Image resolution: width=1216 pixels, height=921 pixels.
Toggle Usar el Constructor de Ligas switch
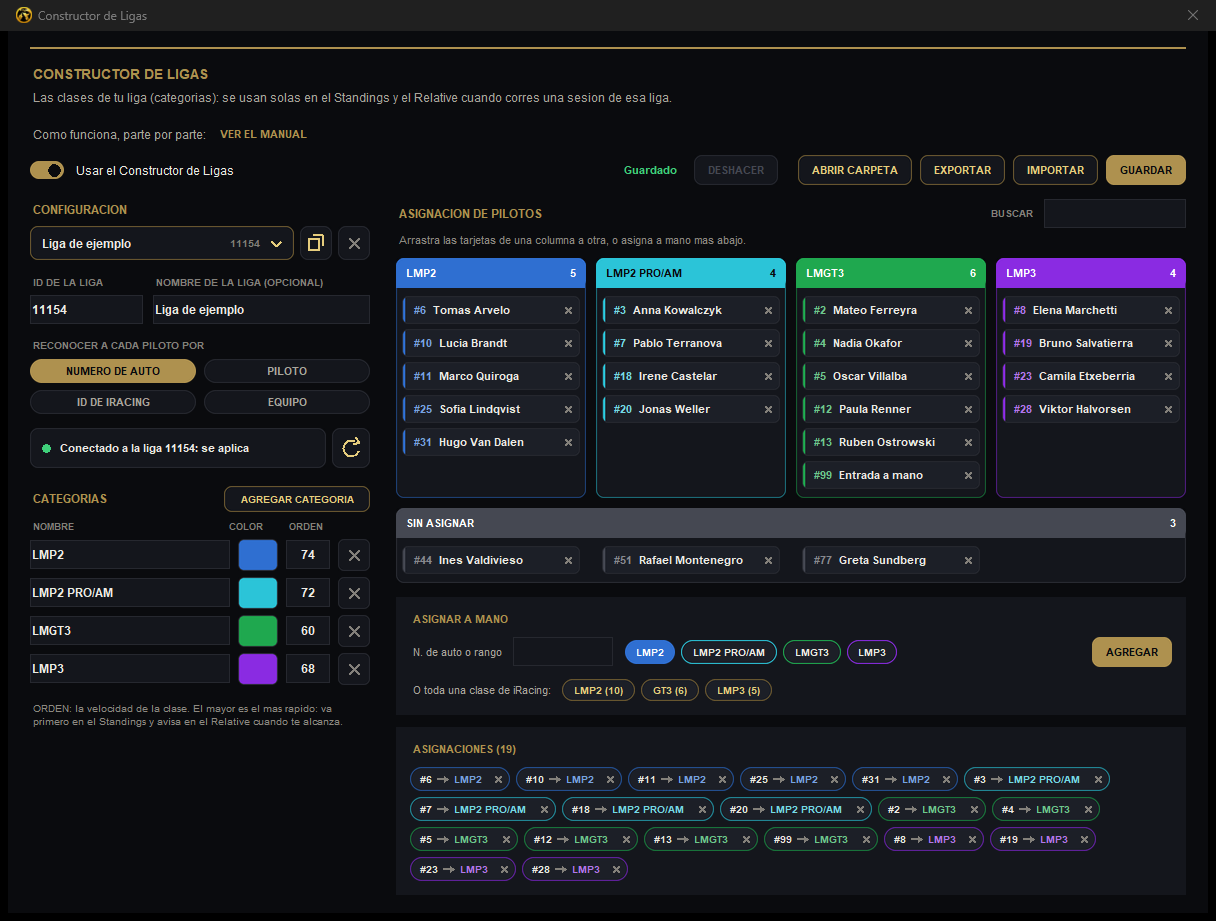click(47, 170)
